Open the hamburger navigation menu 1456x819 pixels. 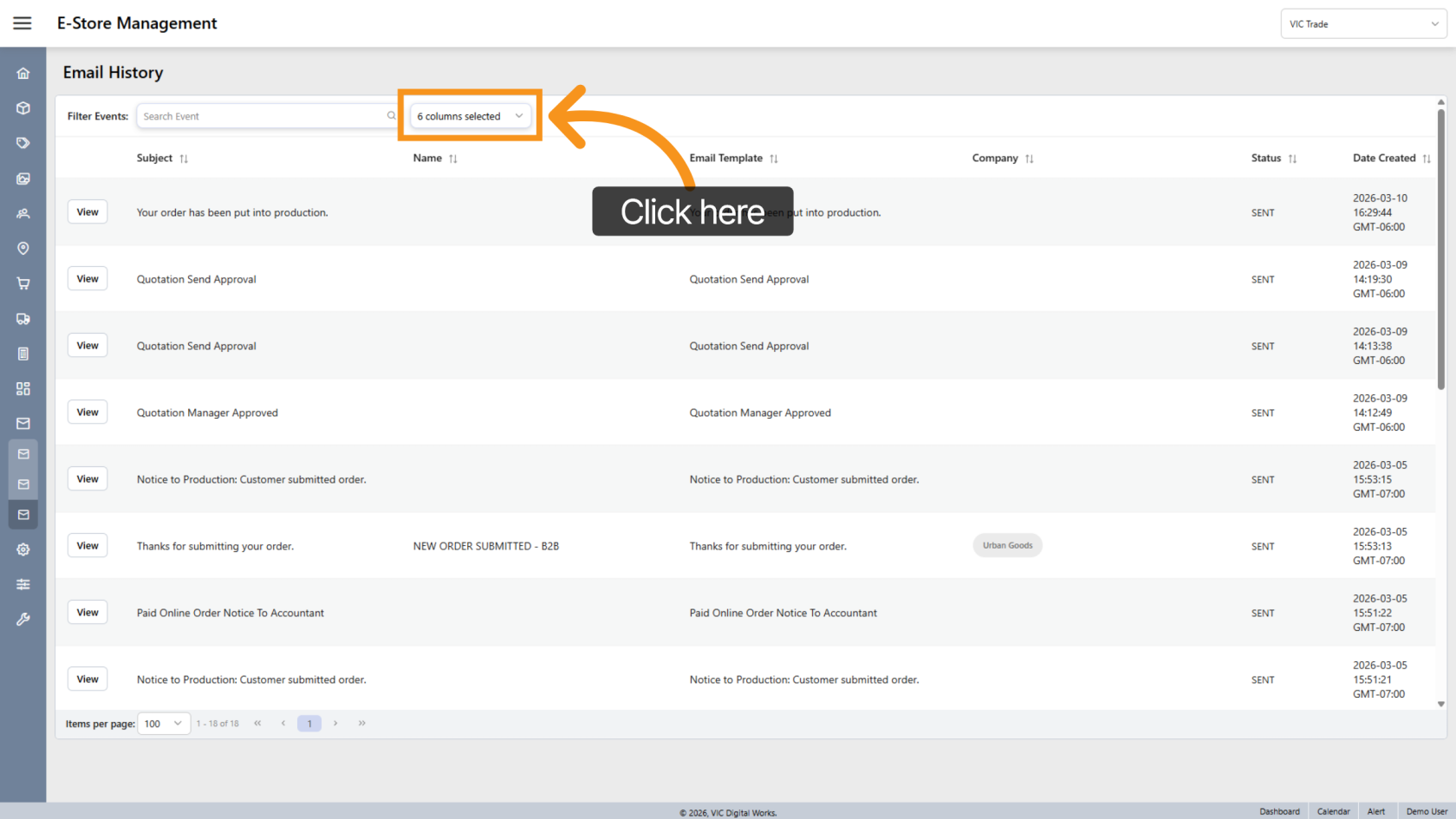coord(23,23)
